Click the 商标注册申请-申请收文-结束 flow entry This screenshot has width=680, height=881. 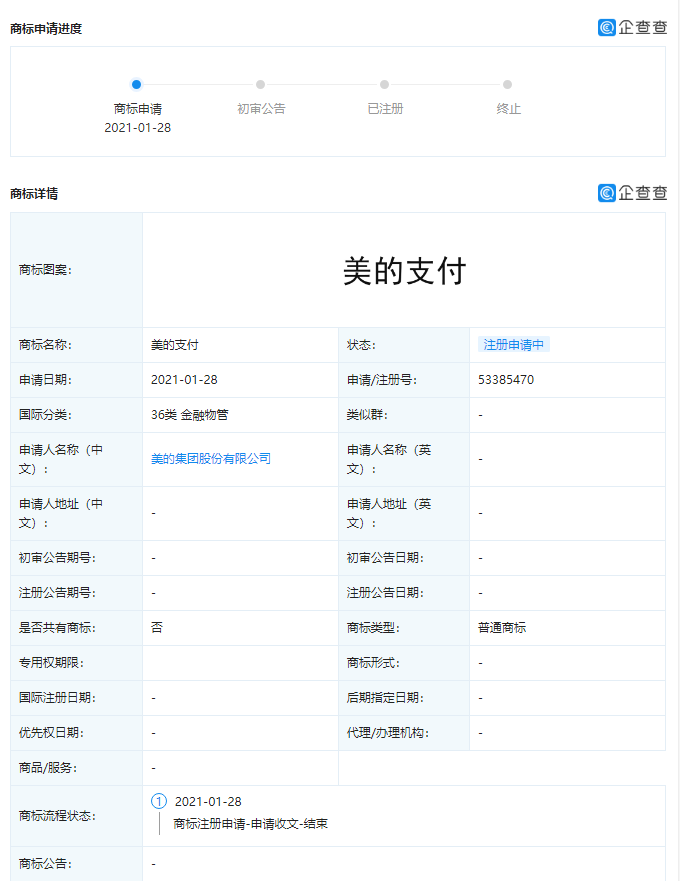251,824
